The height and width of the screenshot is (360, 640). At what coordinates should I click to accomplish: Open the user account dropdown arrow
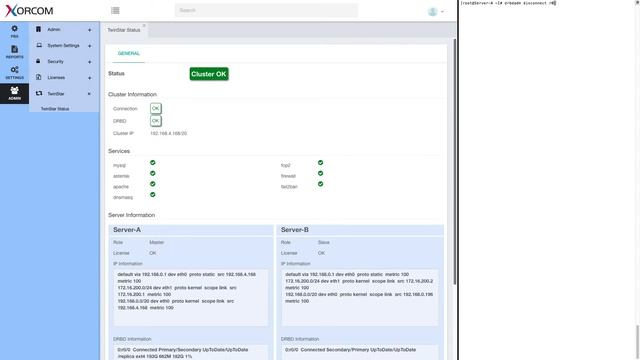[442, 11]
